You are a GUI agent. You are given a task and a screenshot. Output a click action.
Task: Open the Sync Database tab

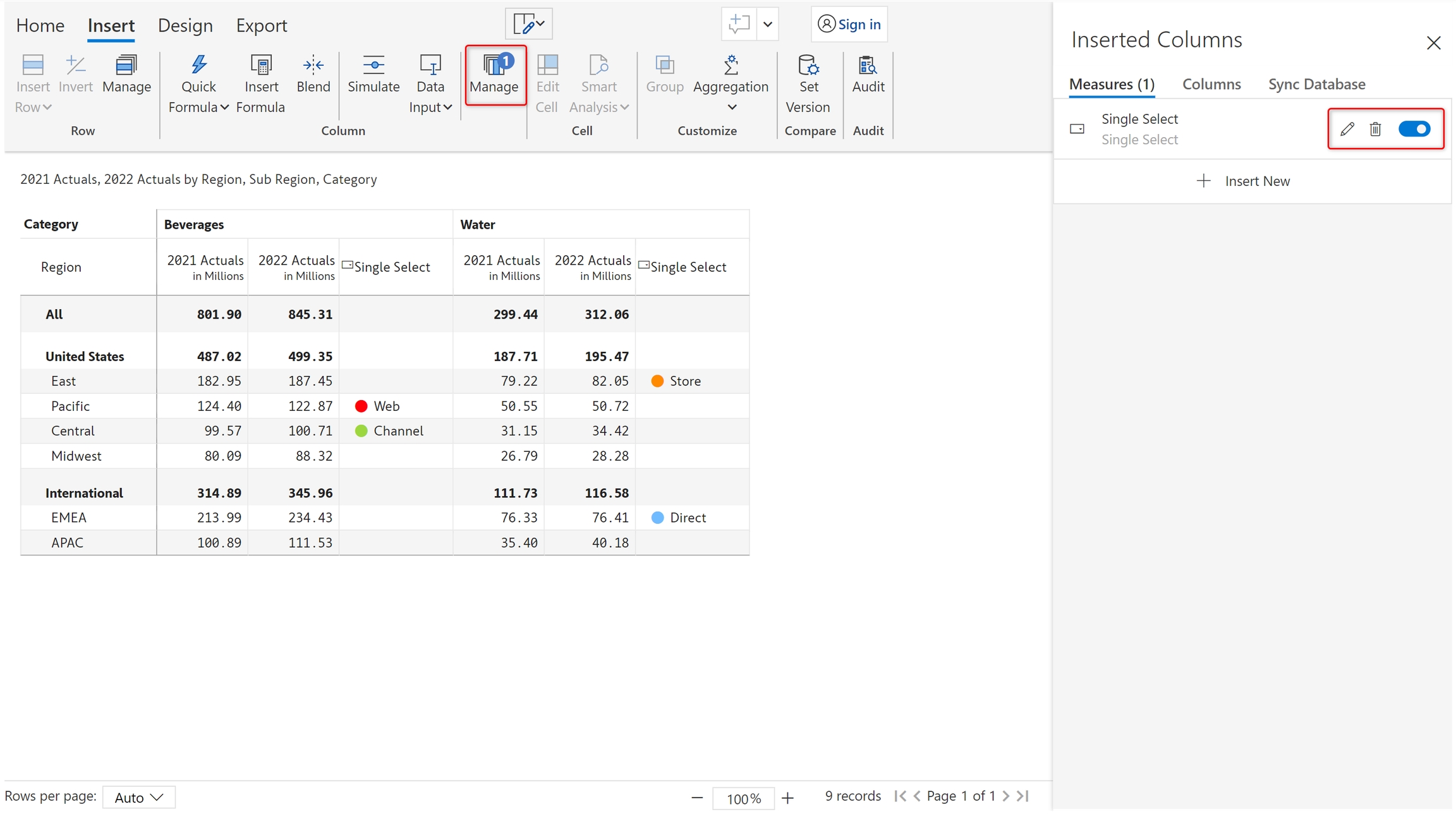point(1316,84)
